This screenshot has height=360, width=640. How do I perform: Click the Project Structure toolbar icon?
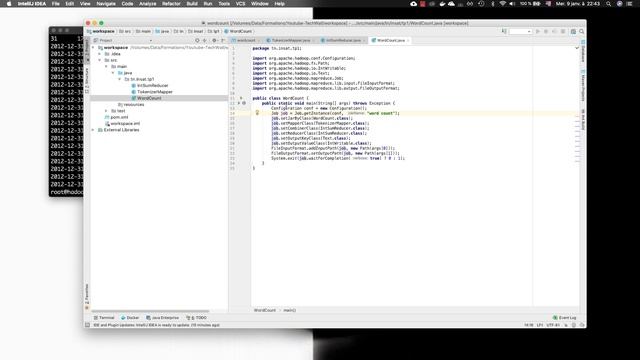pos(573,31)
